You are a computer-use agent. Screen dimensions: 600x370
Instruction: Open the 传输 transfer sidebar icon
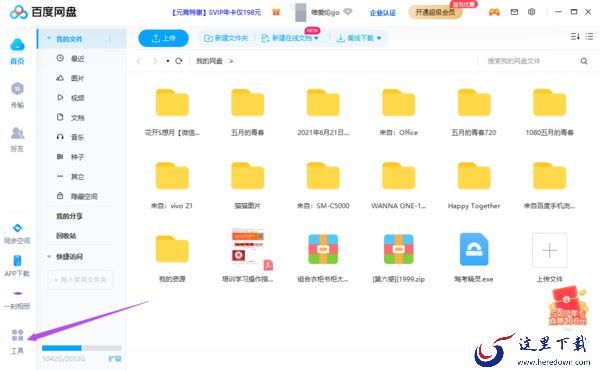[x=17, y=89]
